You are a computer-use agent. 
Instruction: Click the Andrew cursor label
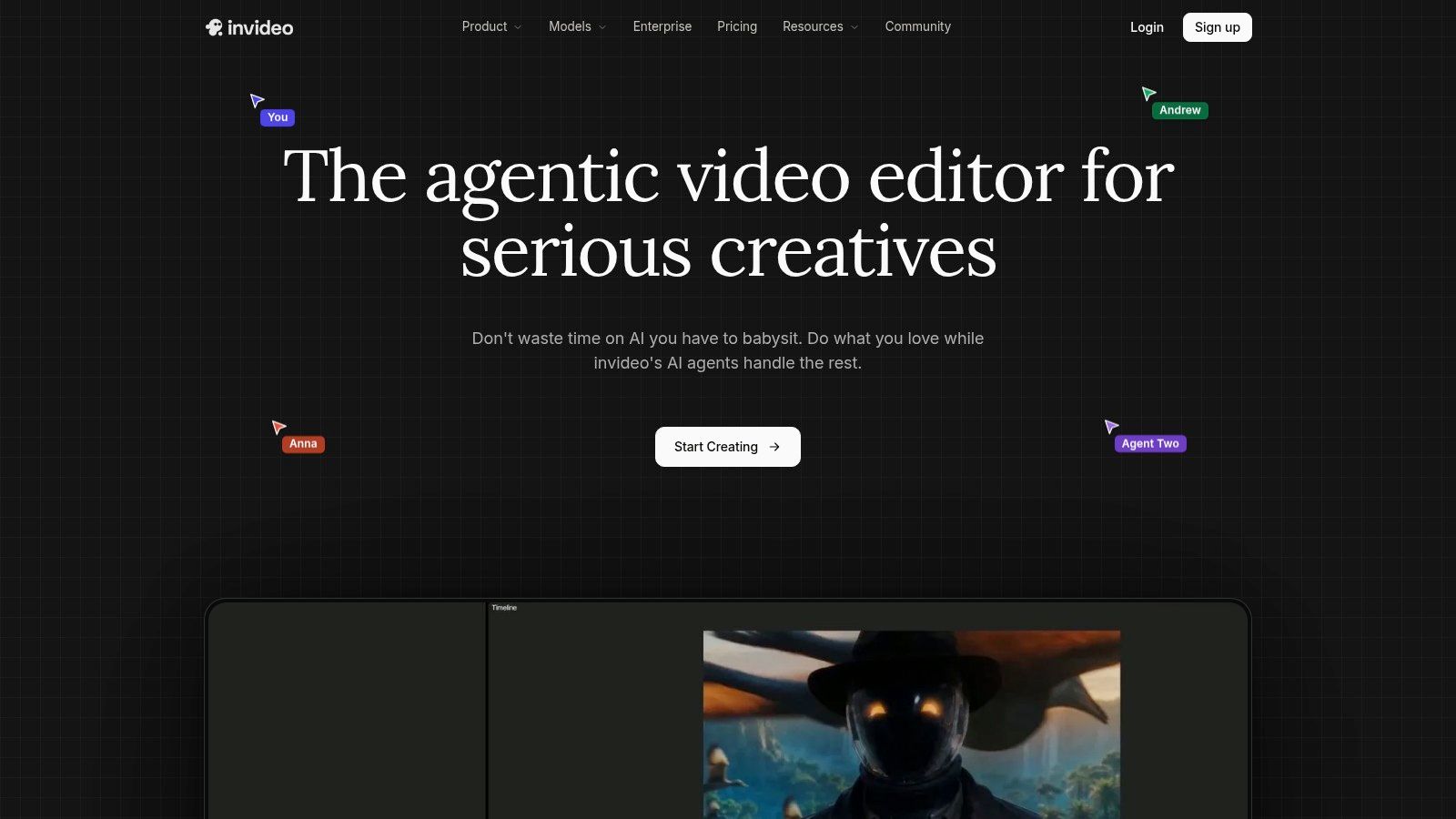click(1180, 110)
